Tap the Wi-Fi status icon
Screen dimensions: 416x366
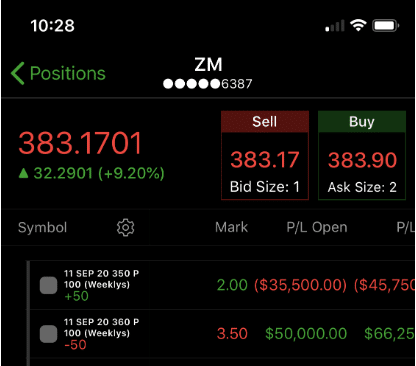358,25
